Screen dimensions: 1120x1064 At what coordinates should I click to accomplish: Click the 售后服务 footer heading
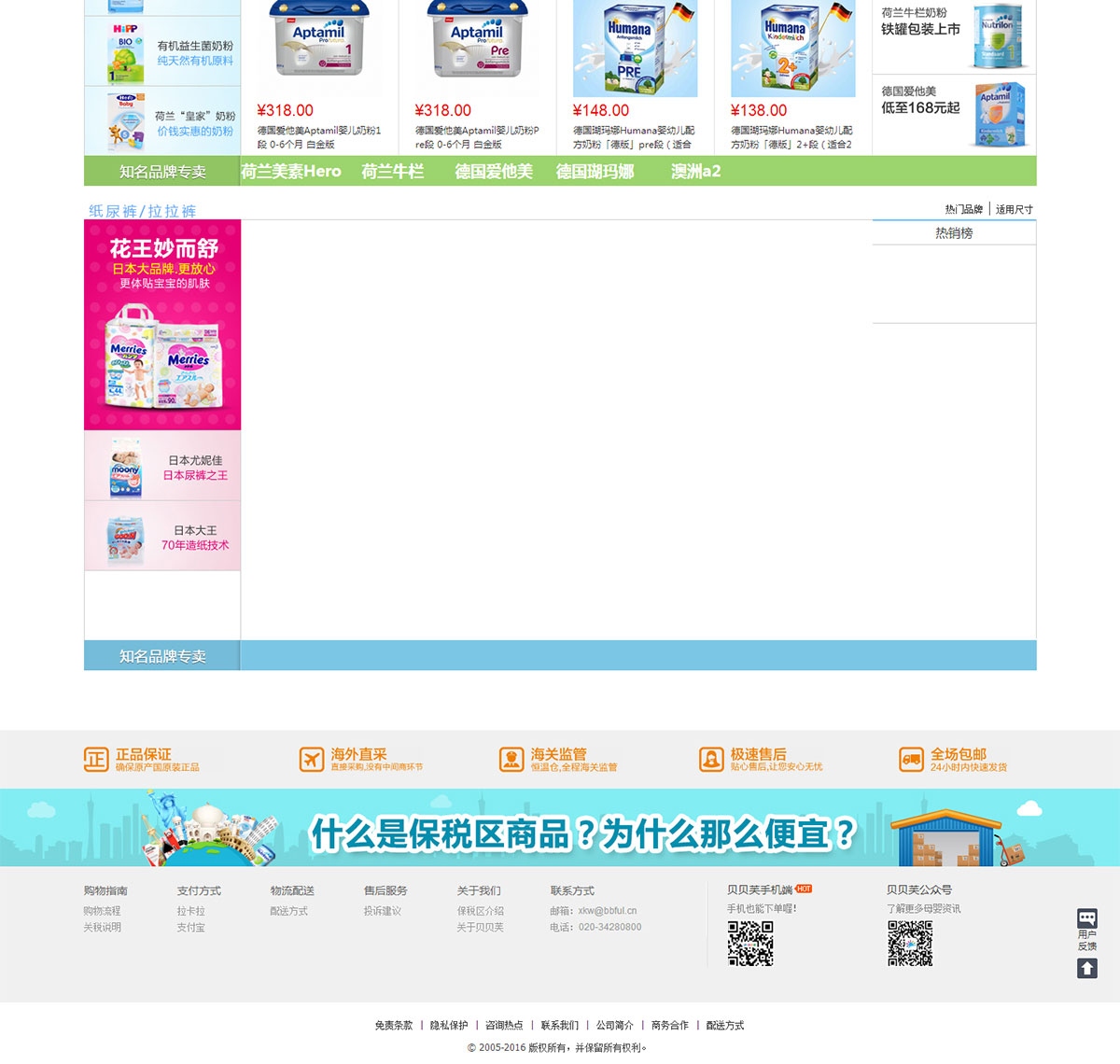coord(385,890)
